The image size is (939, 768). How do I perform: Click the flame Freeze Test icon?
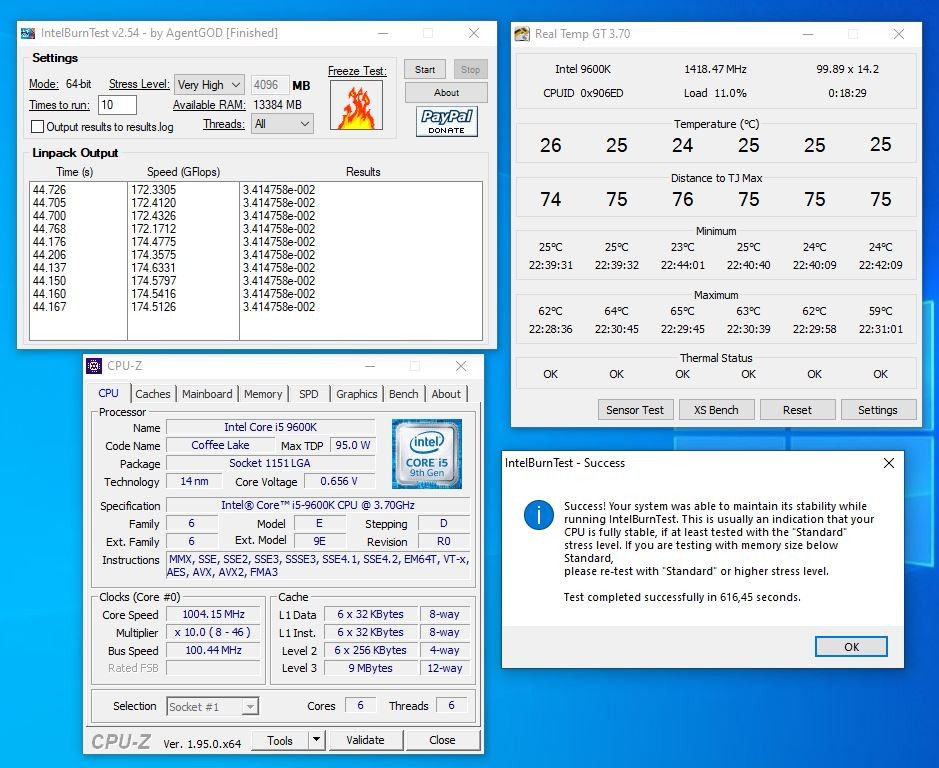tap(357, 106)
